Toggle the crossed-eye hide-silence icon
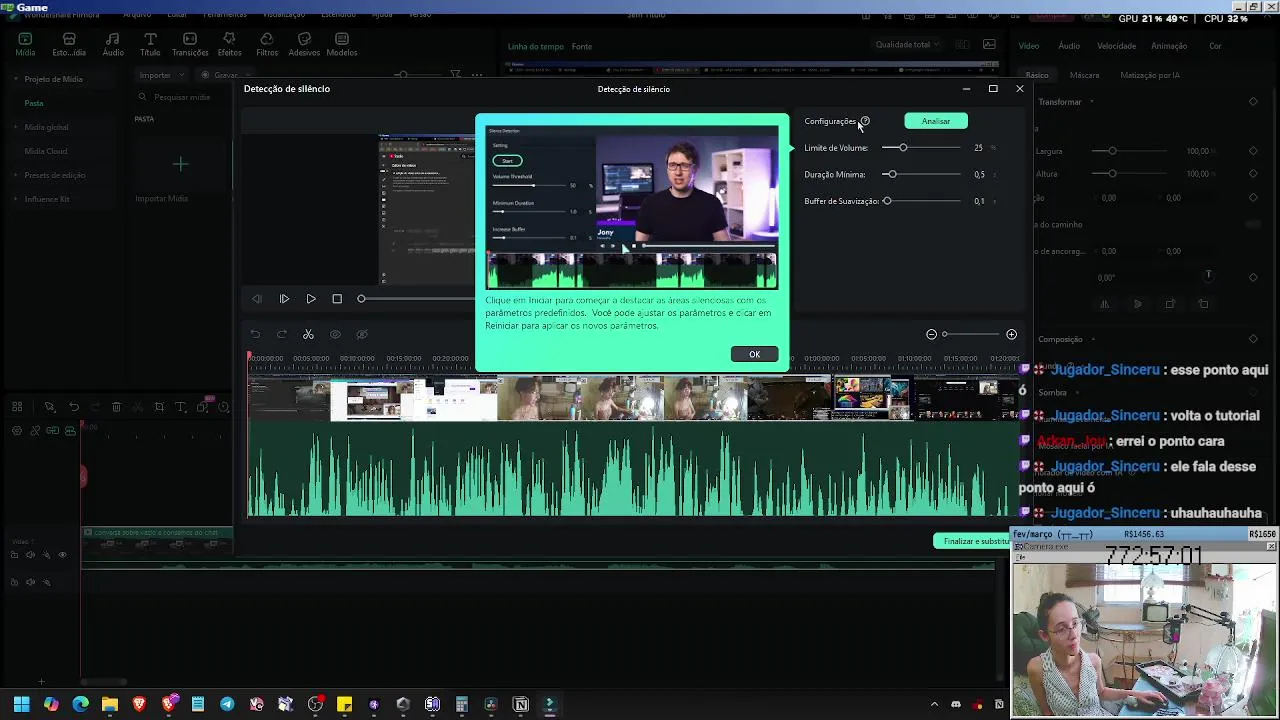1280x720 pixels. 362,334
